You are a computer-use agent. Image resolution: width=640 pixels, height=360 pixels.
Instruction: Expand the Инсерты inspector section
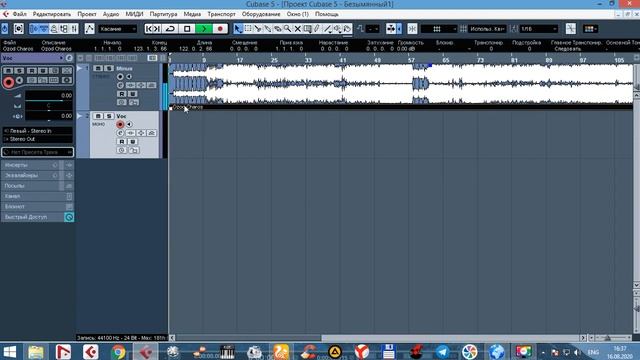tap(38, 165)
